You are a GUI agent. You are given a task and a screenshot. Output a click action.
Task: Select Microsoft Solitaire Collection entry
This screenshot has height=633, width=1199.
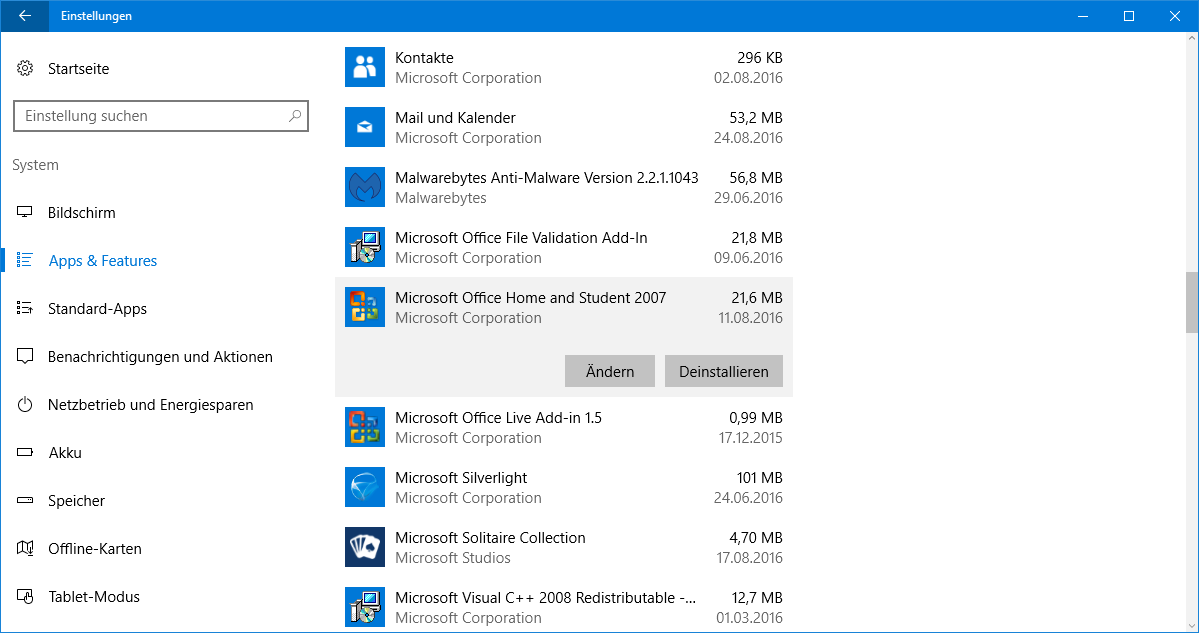pos(490,537)
